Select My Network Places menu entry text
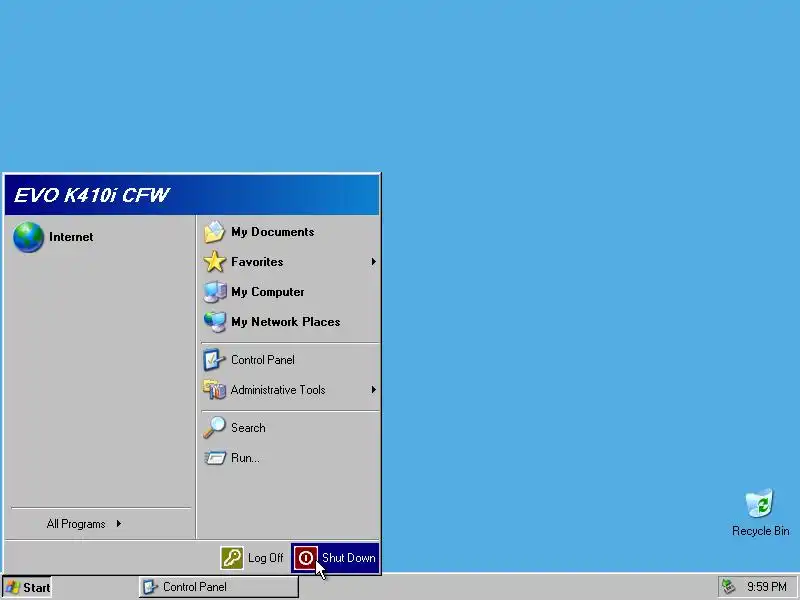The image size is (800, 600). 285,322
